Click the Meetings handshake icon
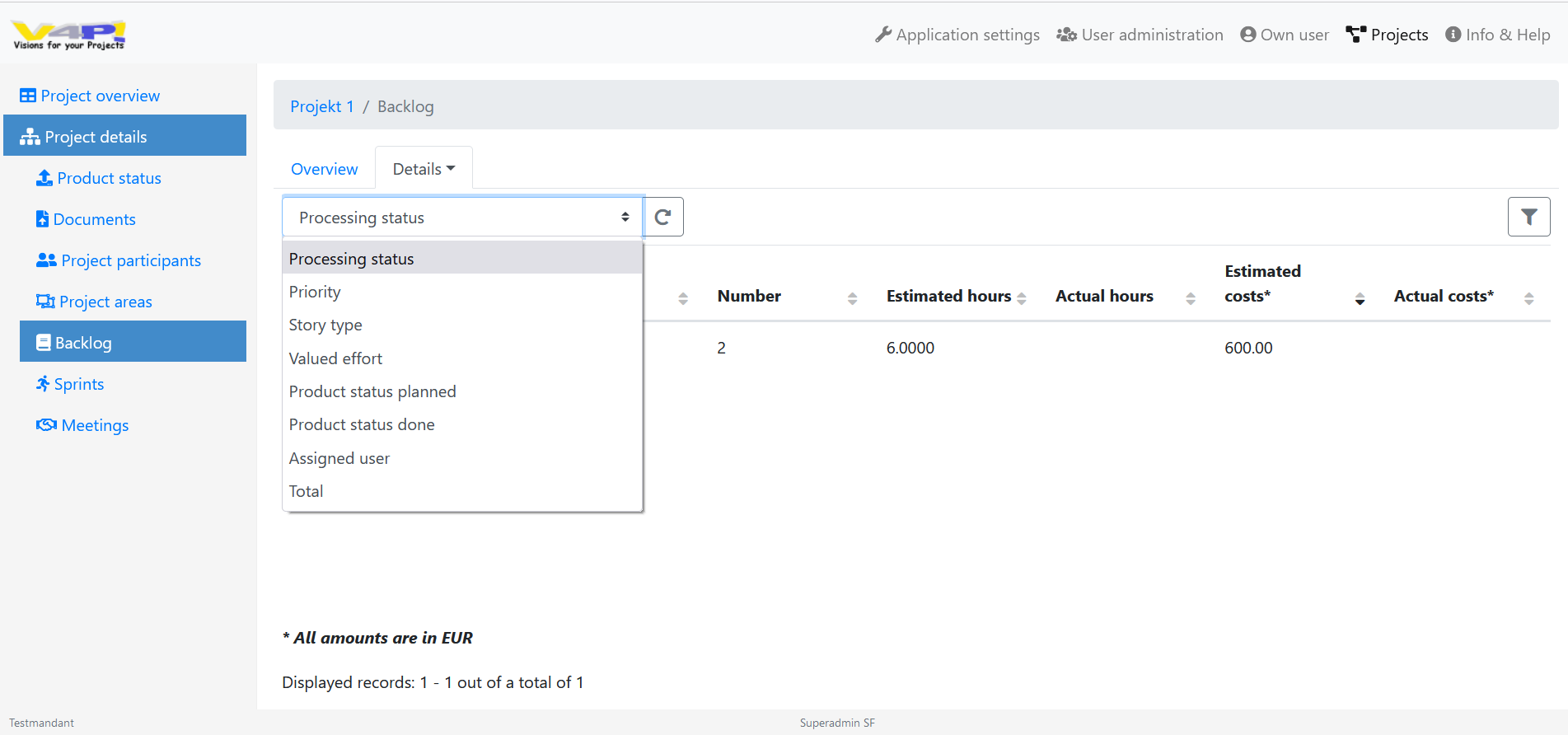The width and height of the screenshot is (1568, 735). (x=47, y=425)
